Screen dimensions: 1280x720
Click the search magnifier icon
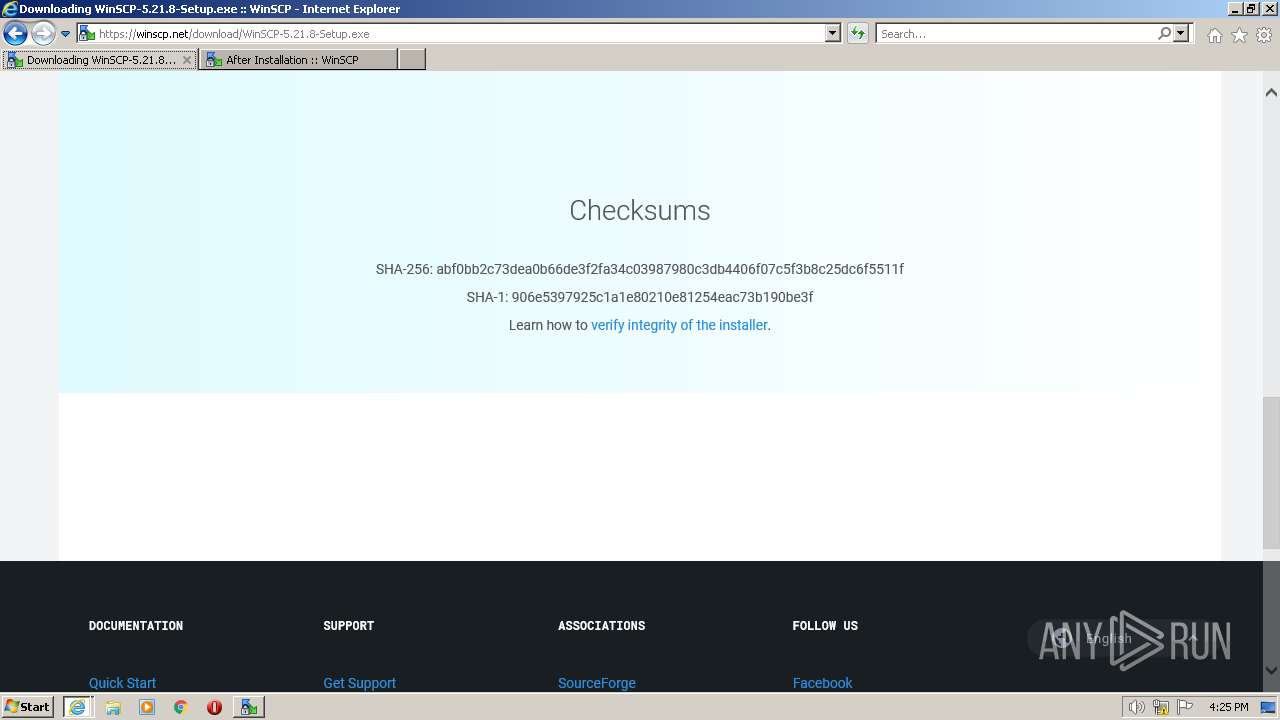1164,34
